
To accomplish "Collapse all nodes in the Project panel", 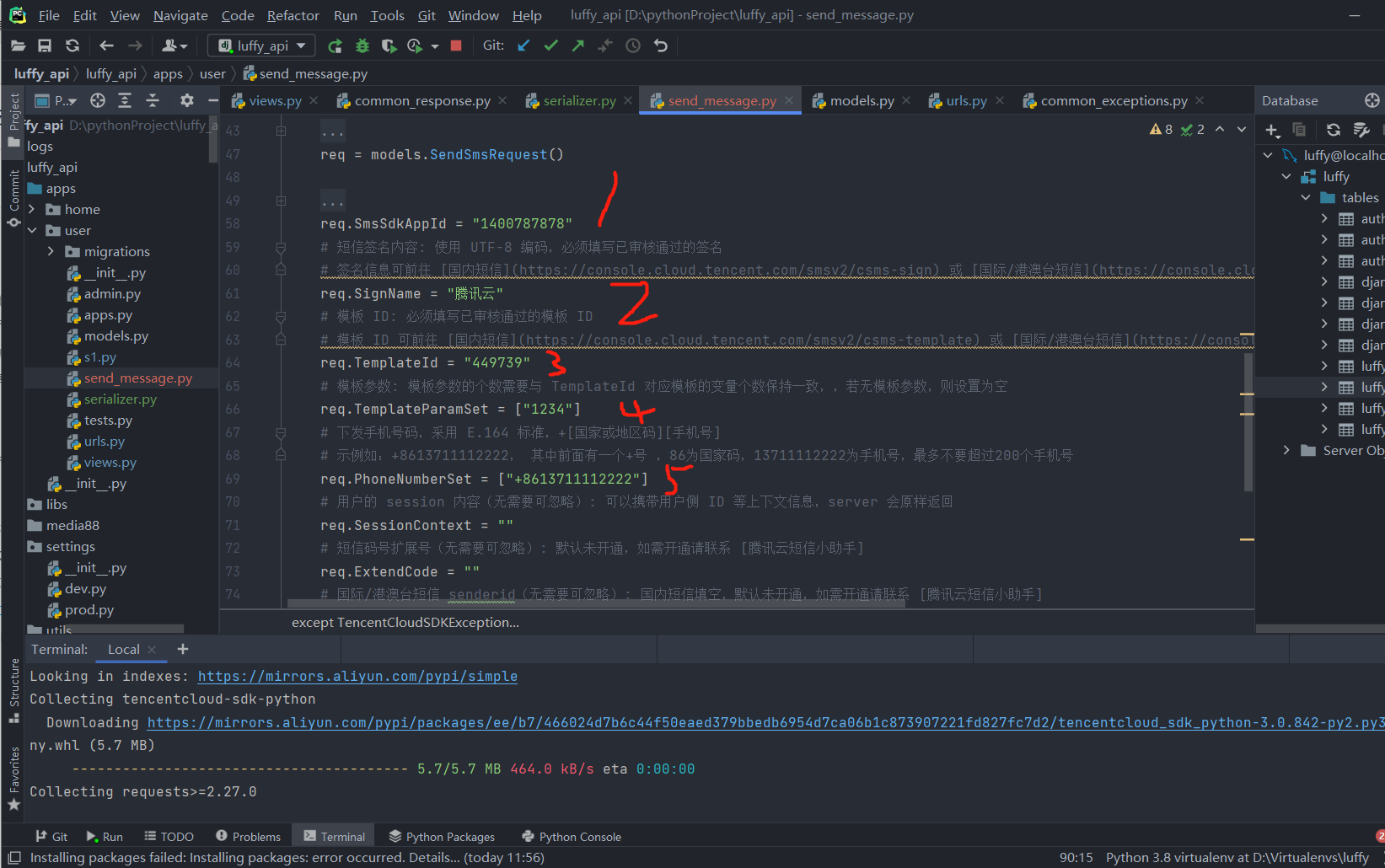I will [153, 101].
